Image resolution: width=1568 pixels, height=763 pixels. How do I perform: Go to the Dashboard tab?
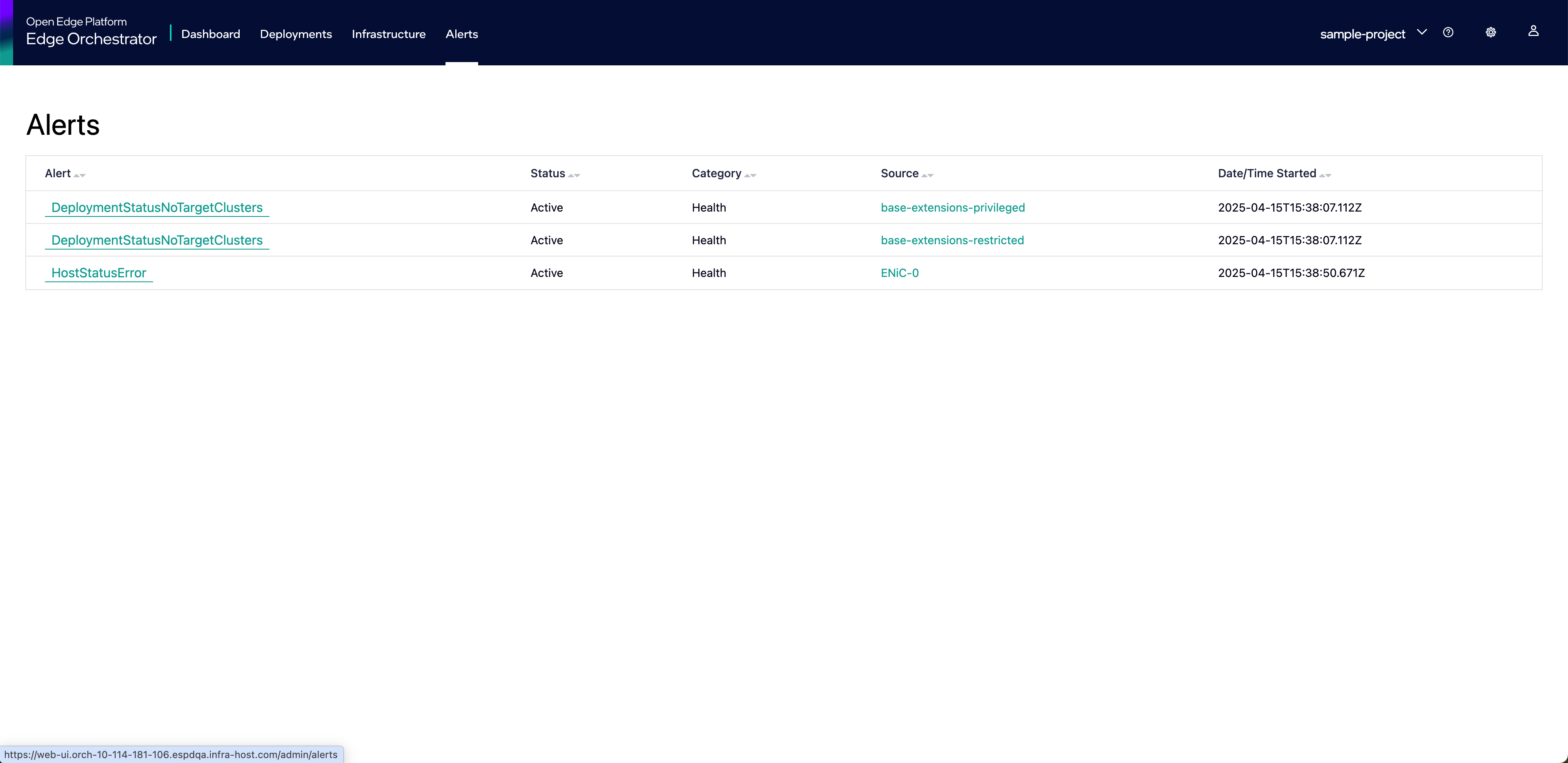[211, 34]
